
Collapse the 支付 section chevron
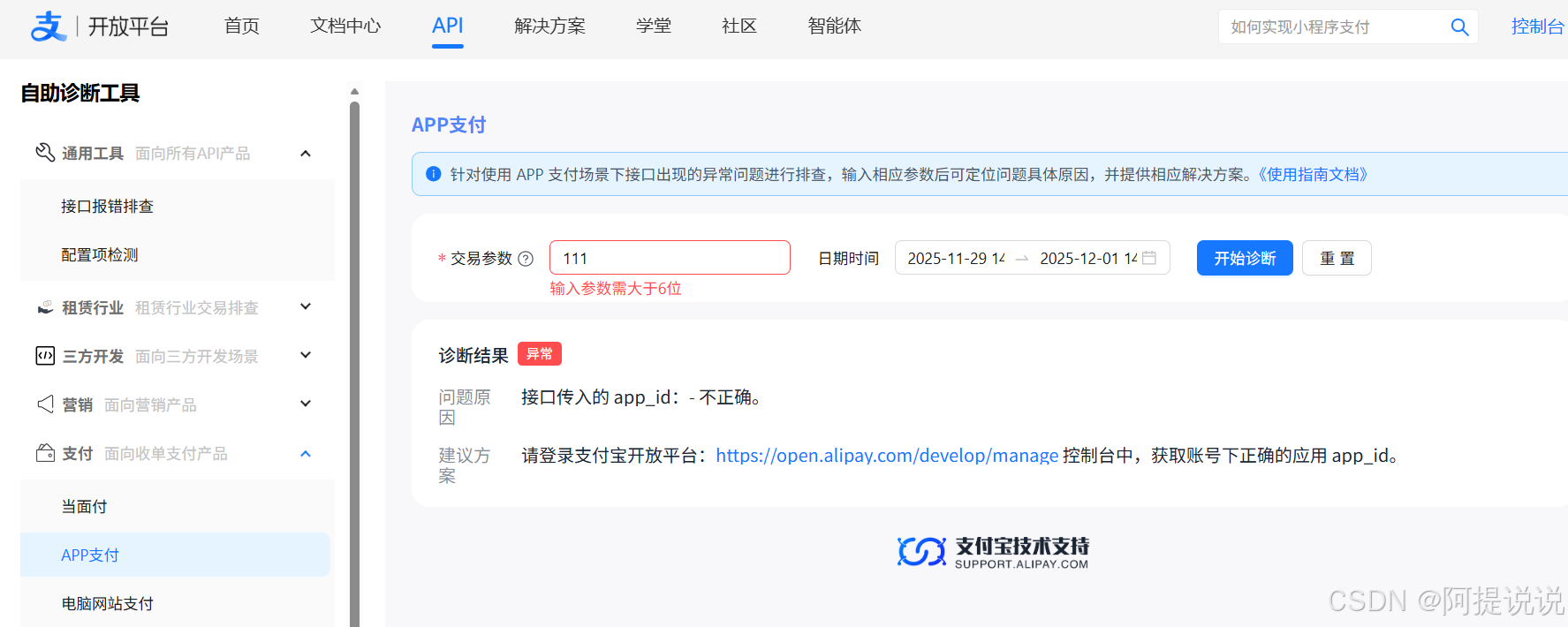(x=306, y=454)
